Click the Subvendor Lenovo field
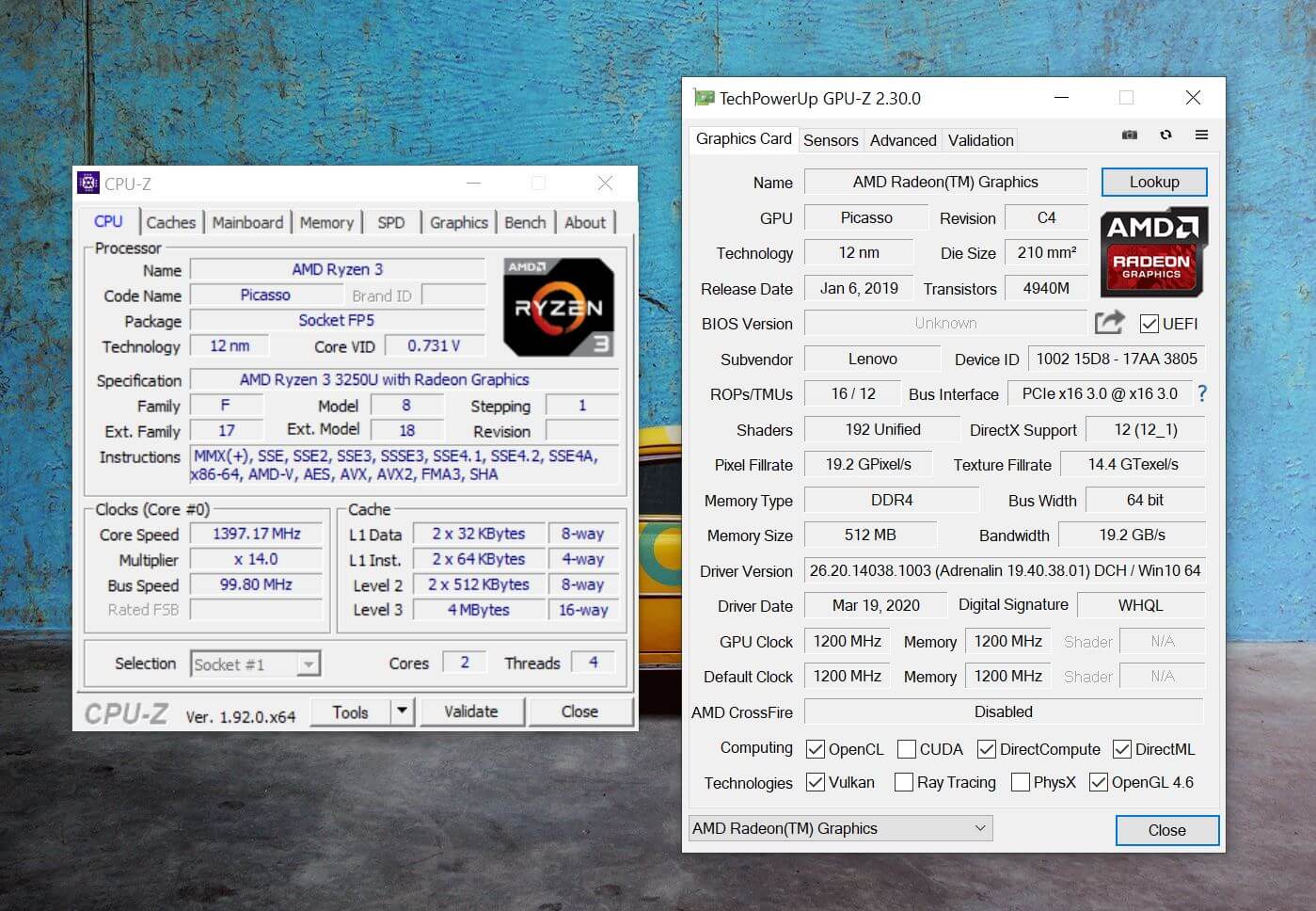The width and height of the screenshot is (1316, 911). pyautogui.click(x=872, y=359)
